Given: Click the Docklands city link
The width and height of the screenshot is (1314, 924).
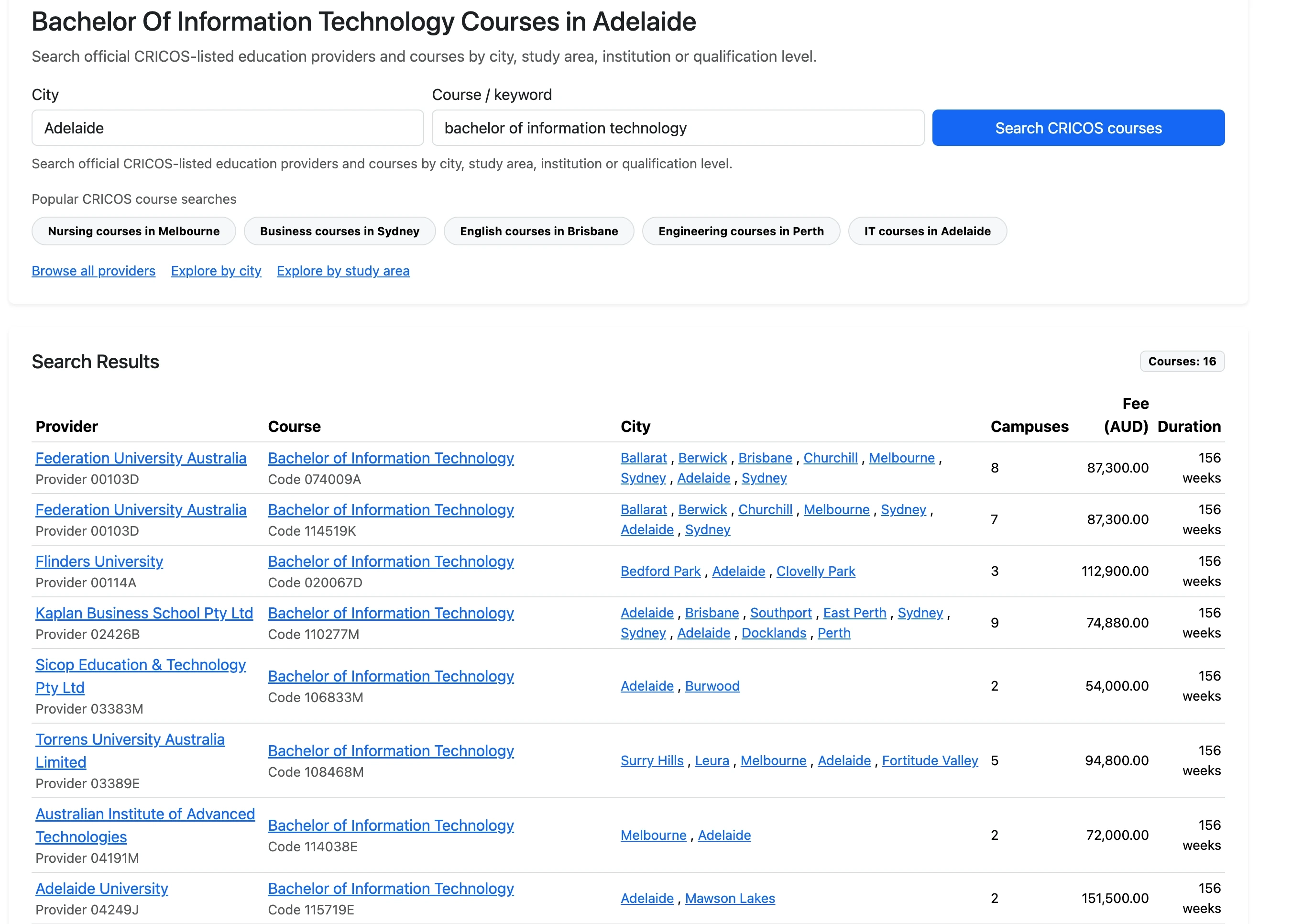Looking at the screenshot, I should [774, 633].
